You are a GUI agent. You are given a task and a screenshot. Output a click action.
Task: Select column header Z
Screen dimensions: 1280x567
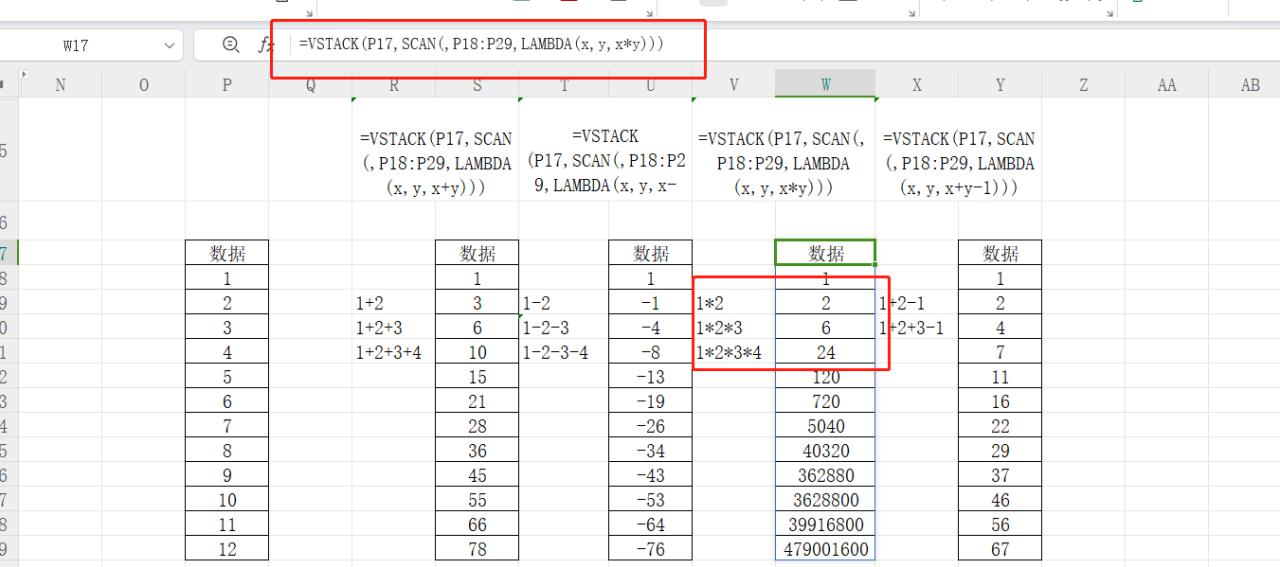coord(1083,85)
